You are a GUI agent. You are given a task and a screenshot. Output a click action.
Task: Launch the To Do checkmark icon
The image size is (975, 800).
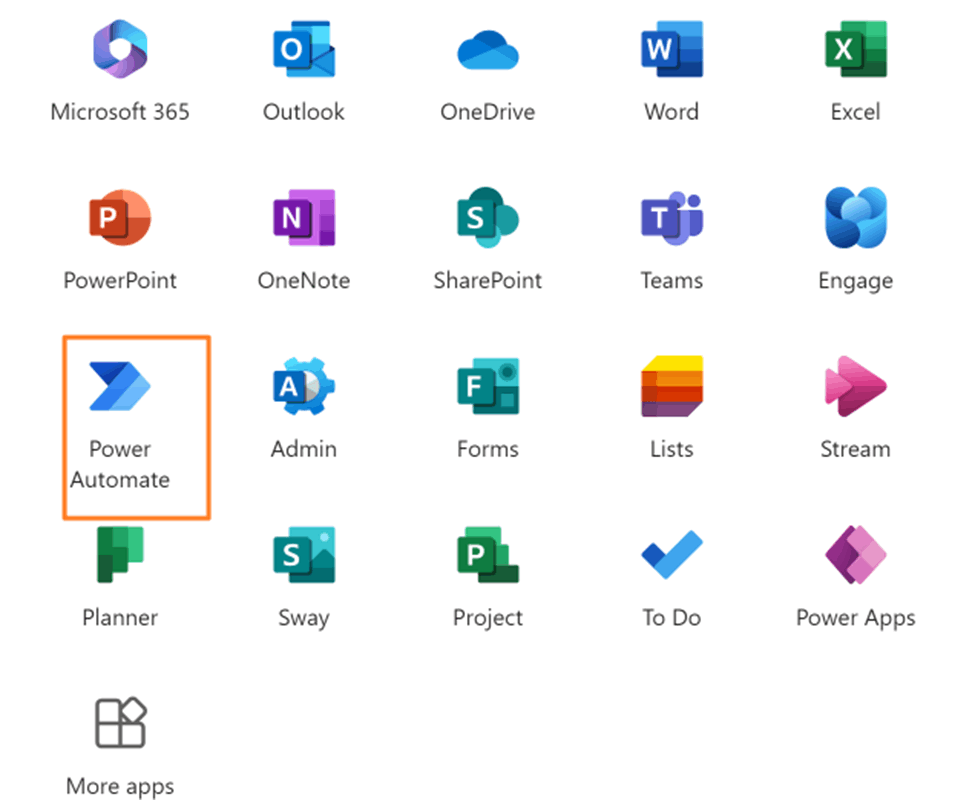pyautogui.click(x=672, y=554)
